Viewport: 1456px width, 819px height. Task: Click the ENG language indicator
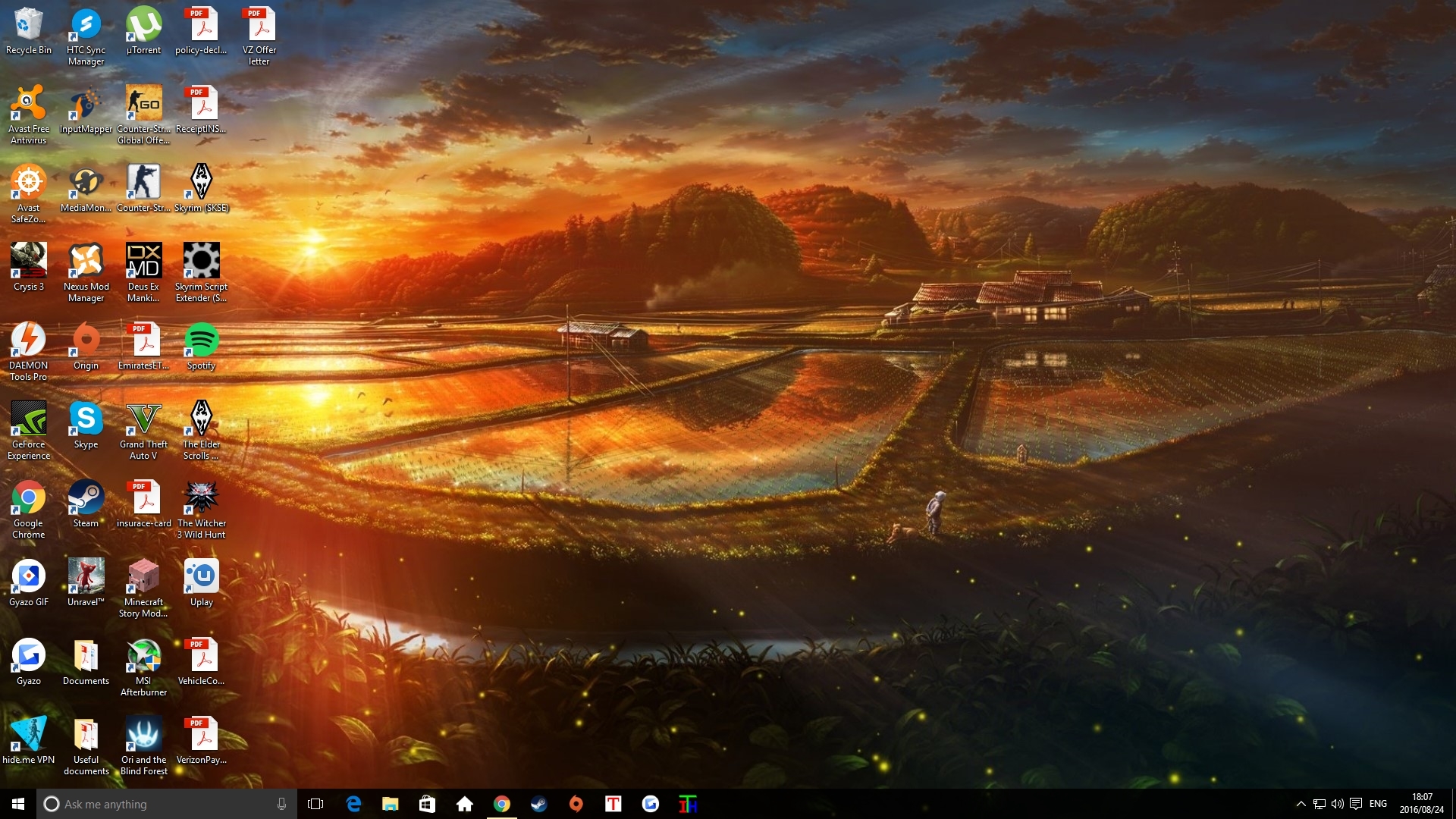pyautogui.click(x=1378, y=804)
